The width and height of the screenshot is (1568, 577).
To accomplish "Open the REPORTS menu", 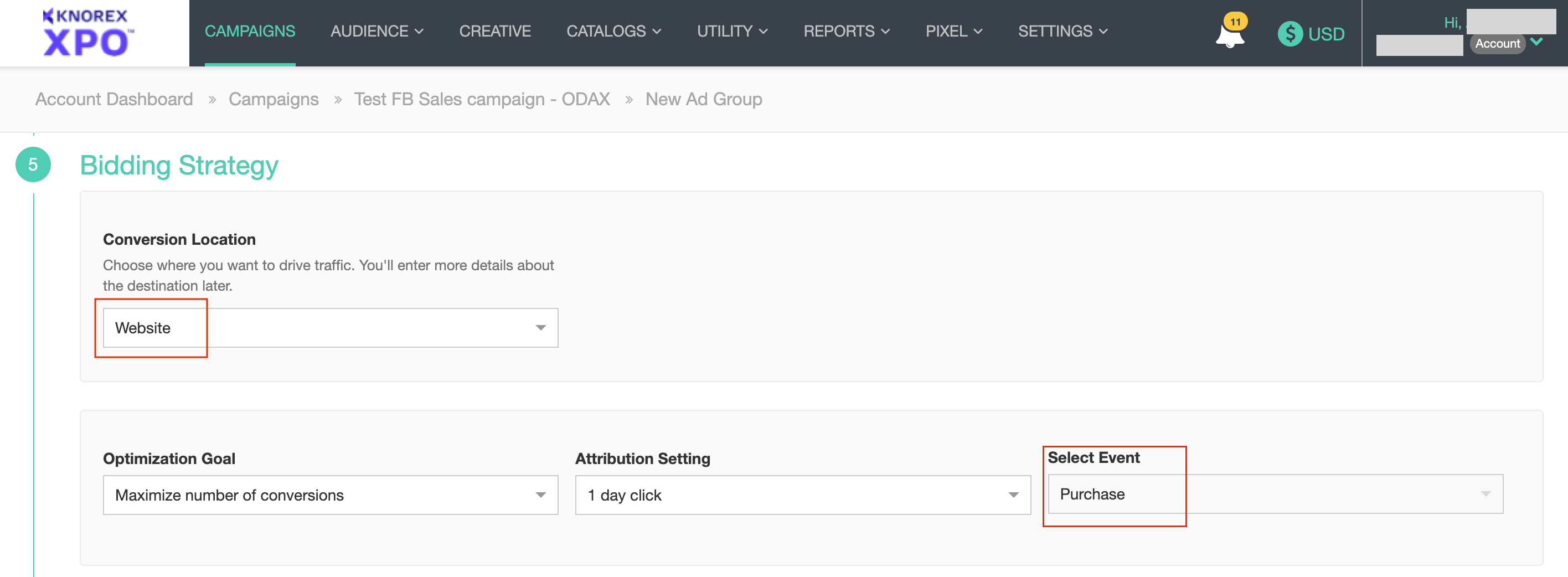I will 846,31.
